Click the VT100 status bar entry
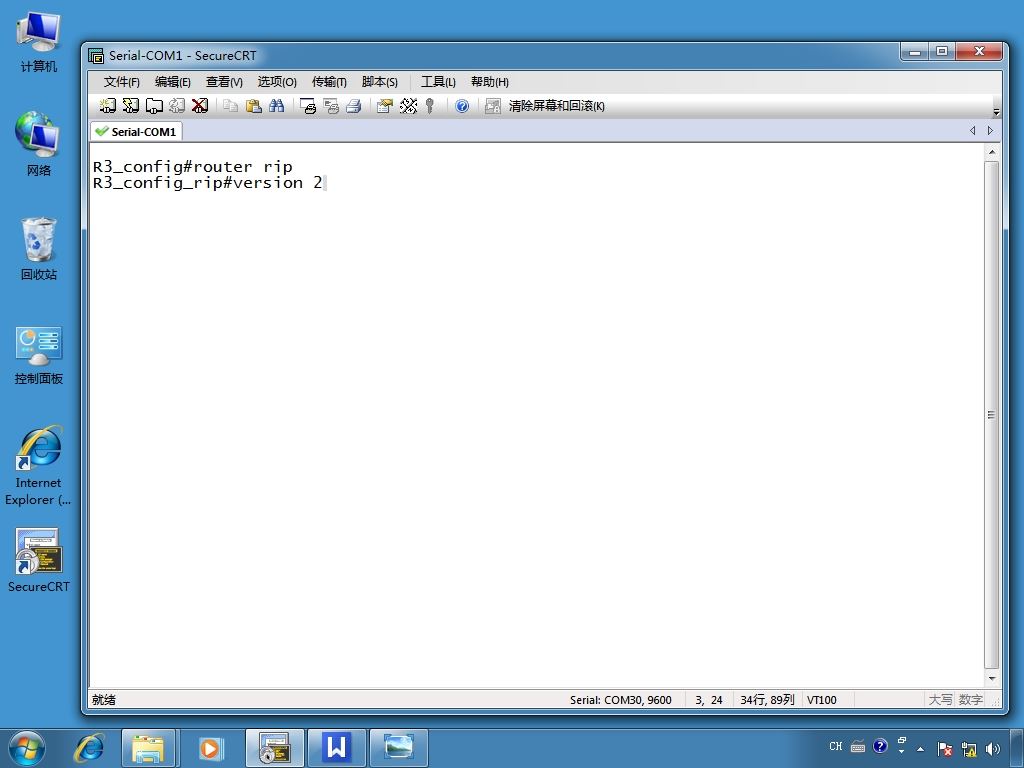Viewport: 1024px width, 768px height. [x=822, y=700]
